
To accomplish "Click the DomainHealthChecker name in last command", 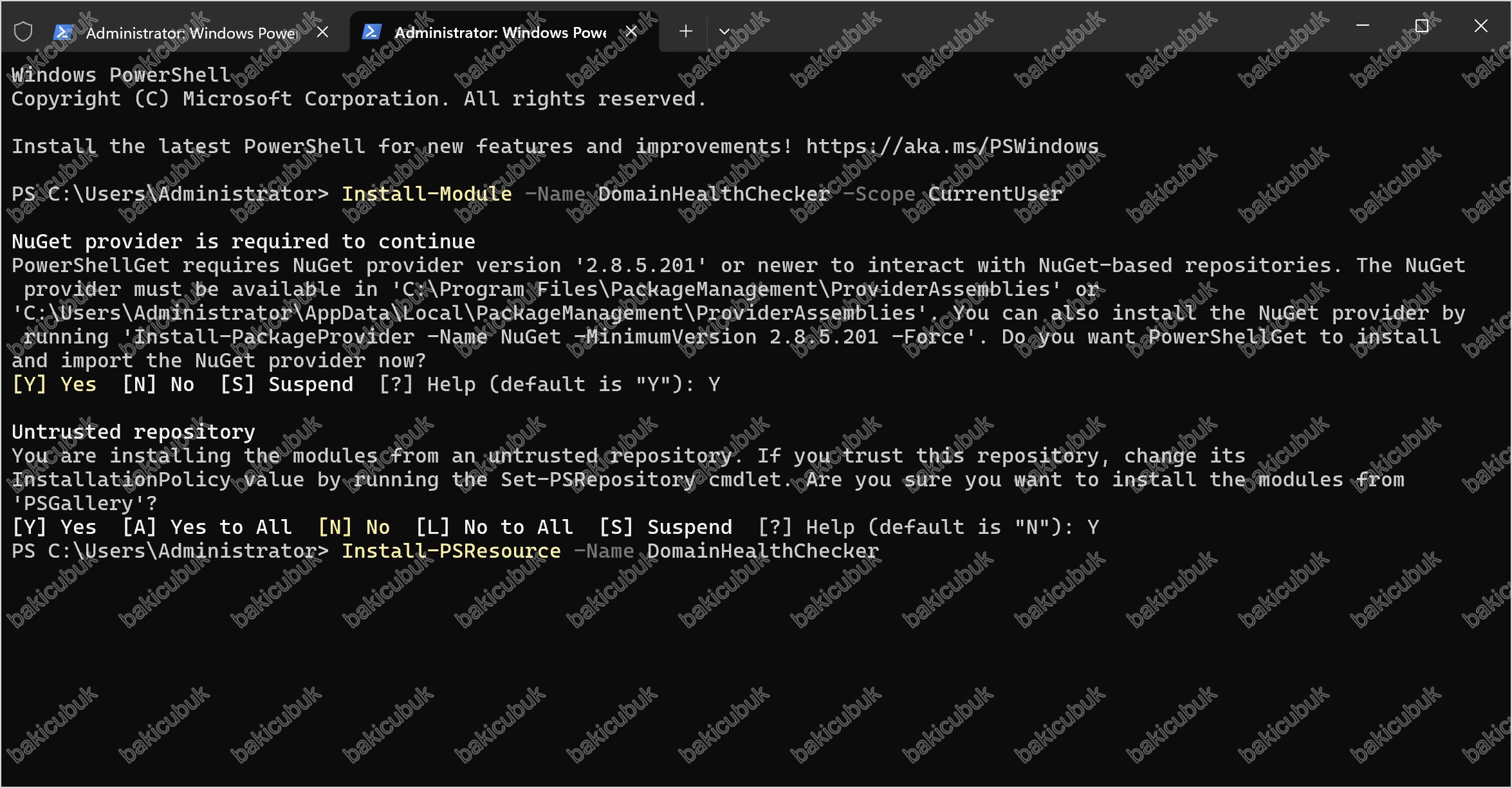I will click(x=762, y=551).
